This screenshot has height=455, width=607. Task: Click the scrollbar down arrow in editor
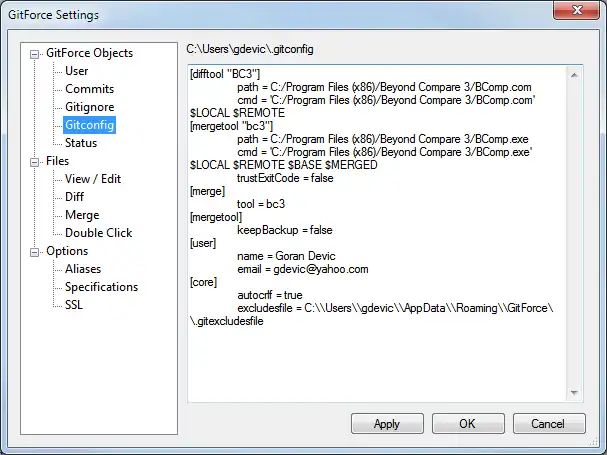[x=574, y=393]
